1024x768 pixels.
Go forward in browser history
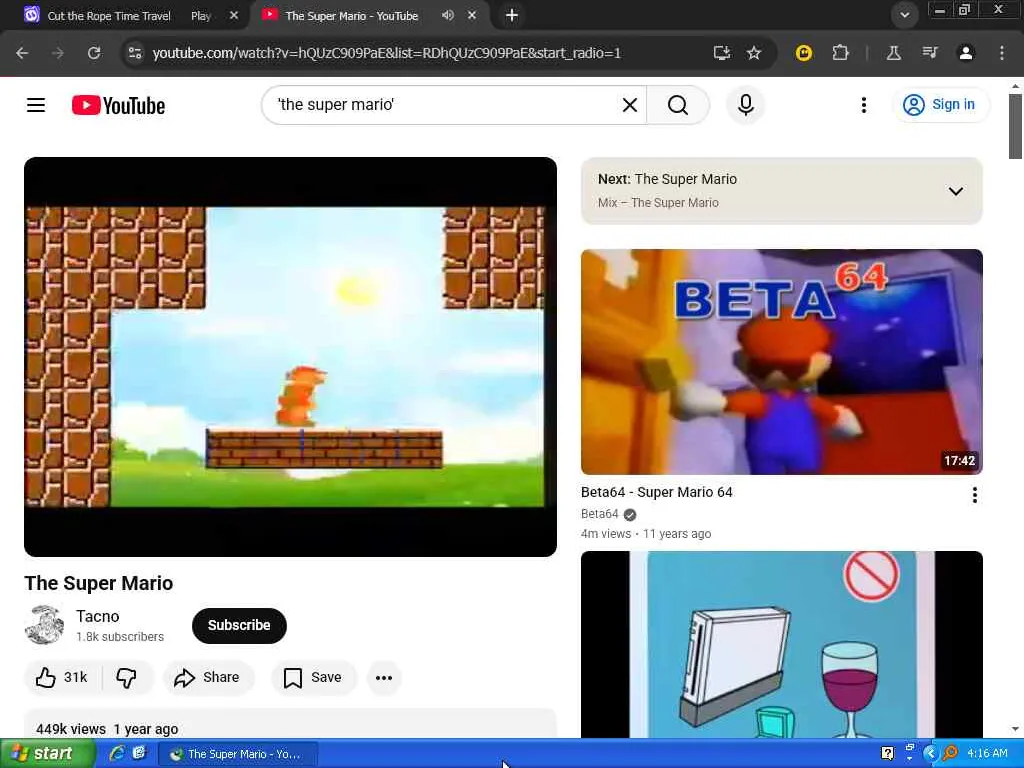[x=58, y=53]
